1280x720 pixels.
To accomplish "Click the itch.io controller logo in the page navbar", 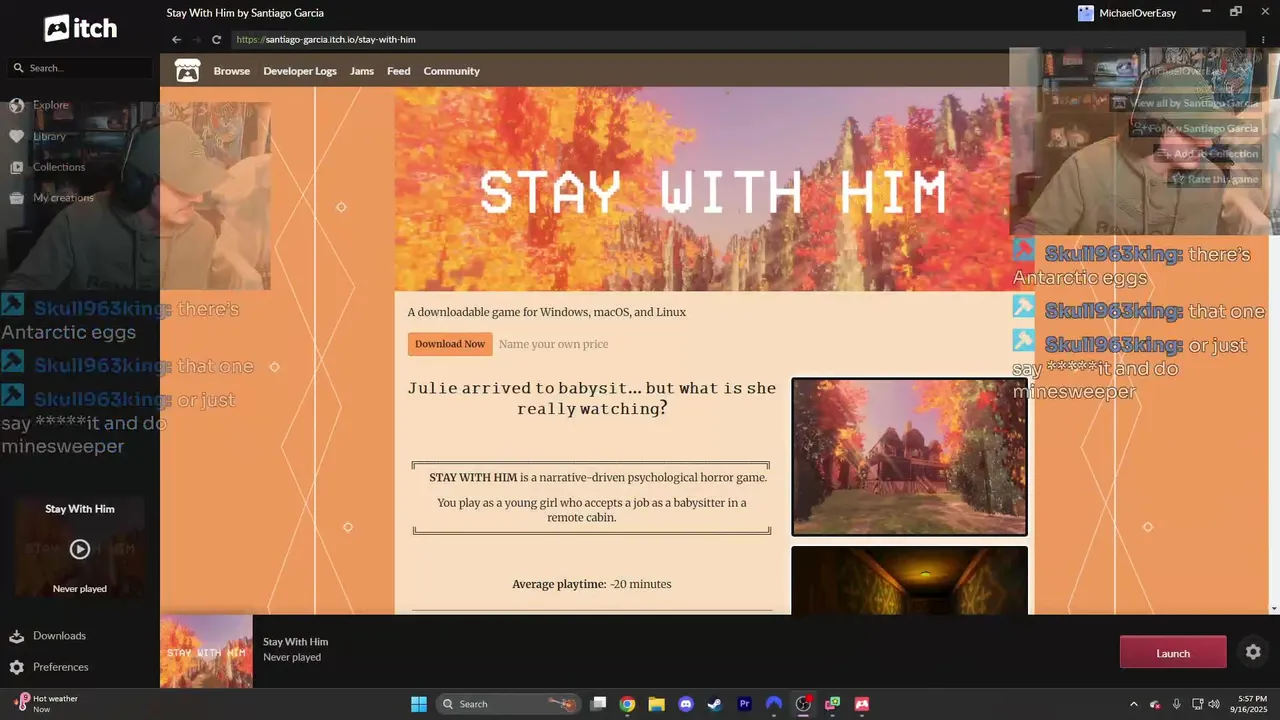I will click(x=187, y=71).
